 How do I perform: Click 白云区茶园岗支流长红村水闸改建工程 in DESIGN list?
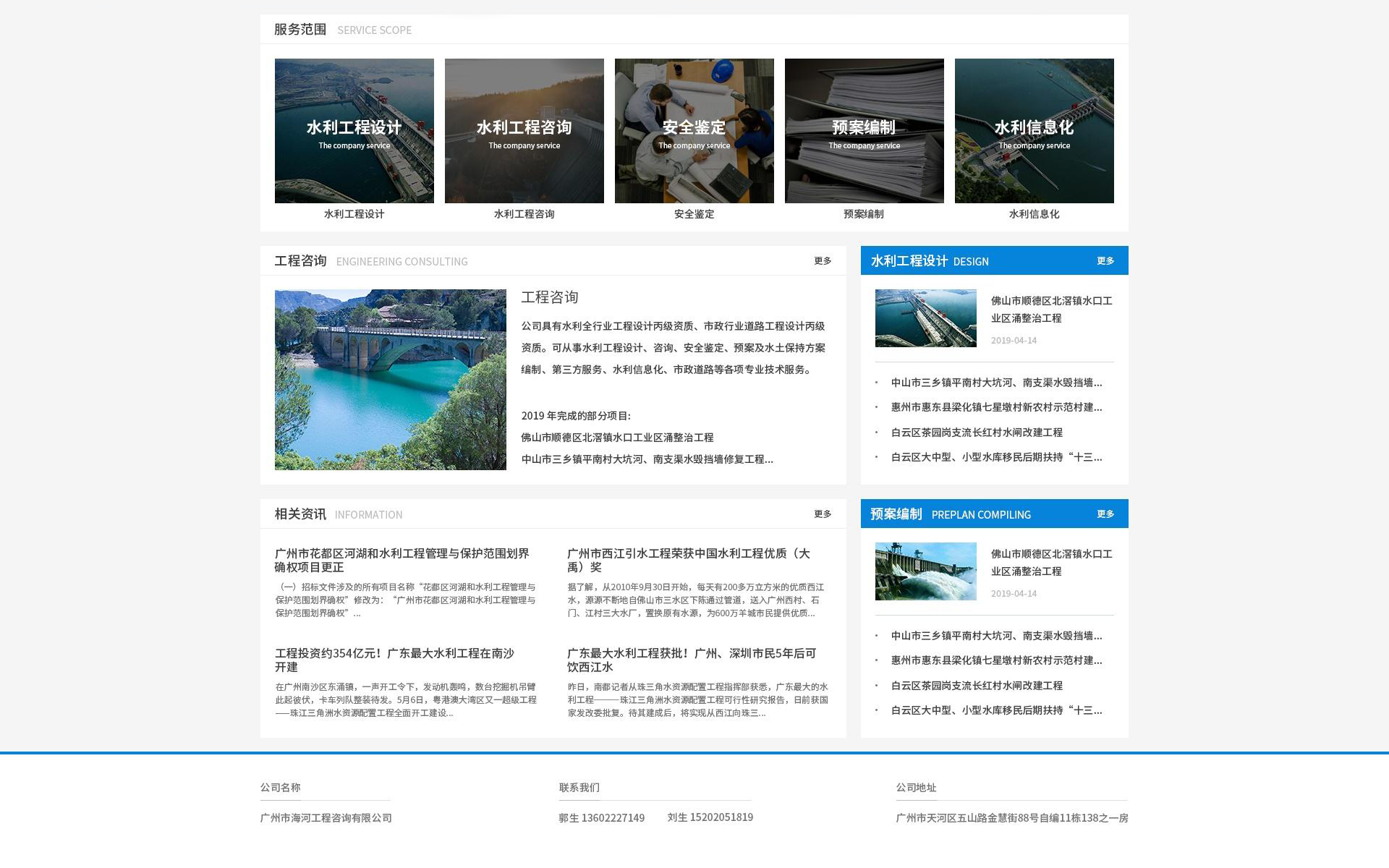point(977,433)
